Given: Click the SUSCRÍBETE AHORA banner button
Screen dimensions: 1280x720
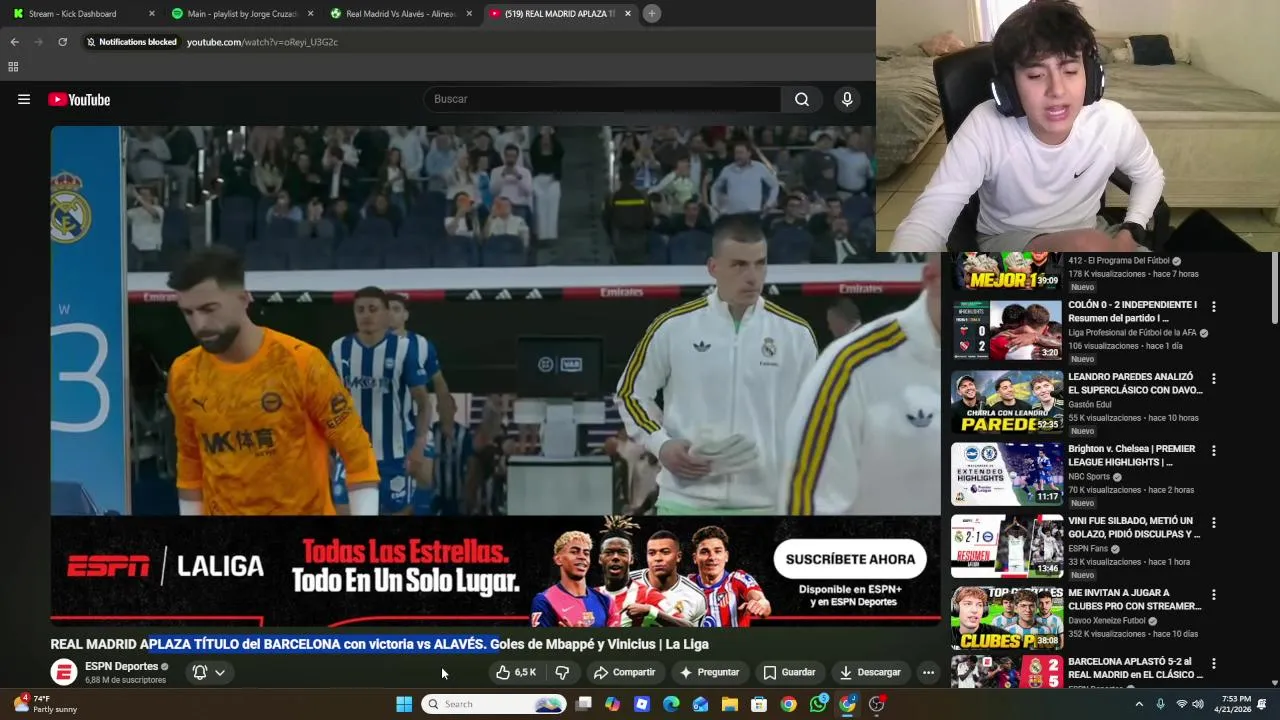Looking at the screenshot, I should [x=850, y=559].
